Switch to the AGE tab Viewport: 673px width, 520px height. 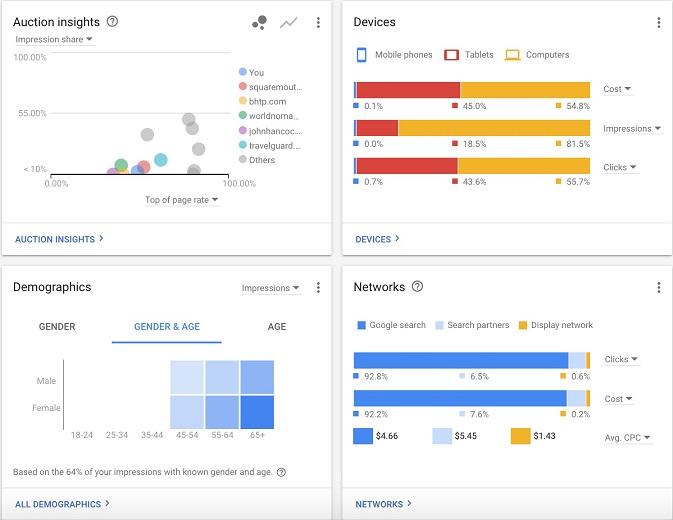click(x=277, y=327)
